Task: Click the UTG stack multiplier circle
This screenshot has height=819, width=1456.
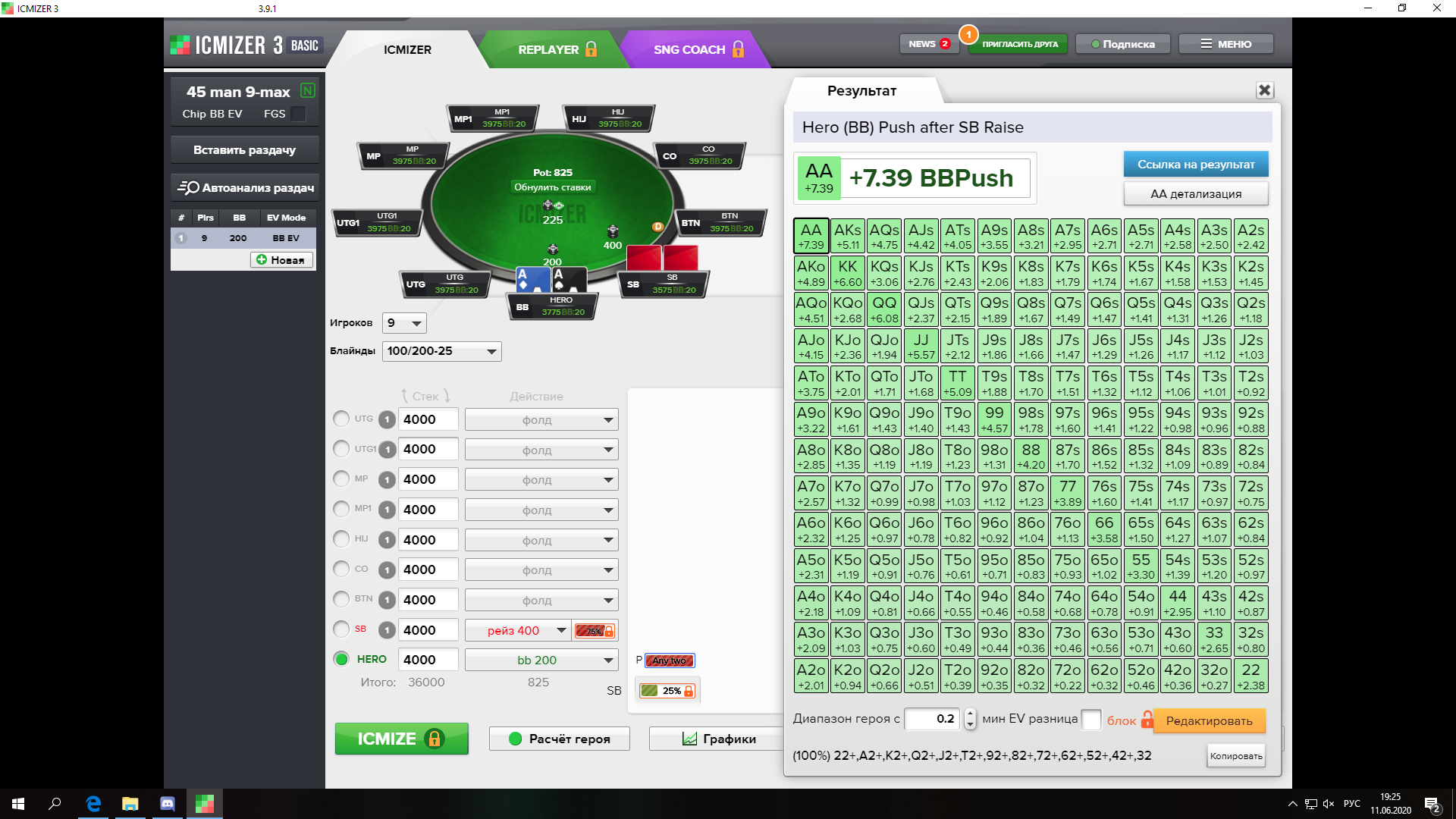Action: tap(387, 419)
